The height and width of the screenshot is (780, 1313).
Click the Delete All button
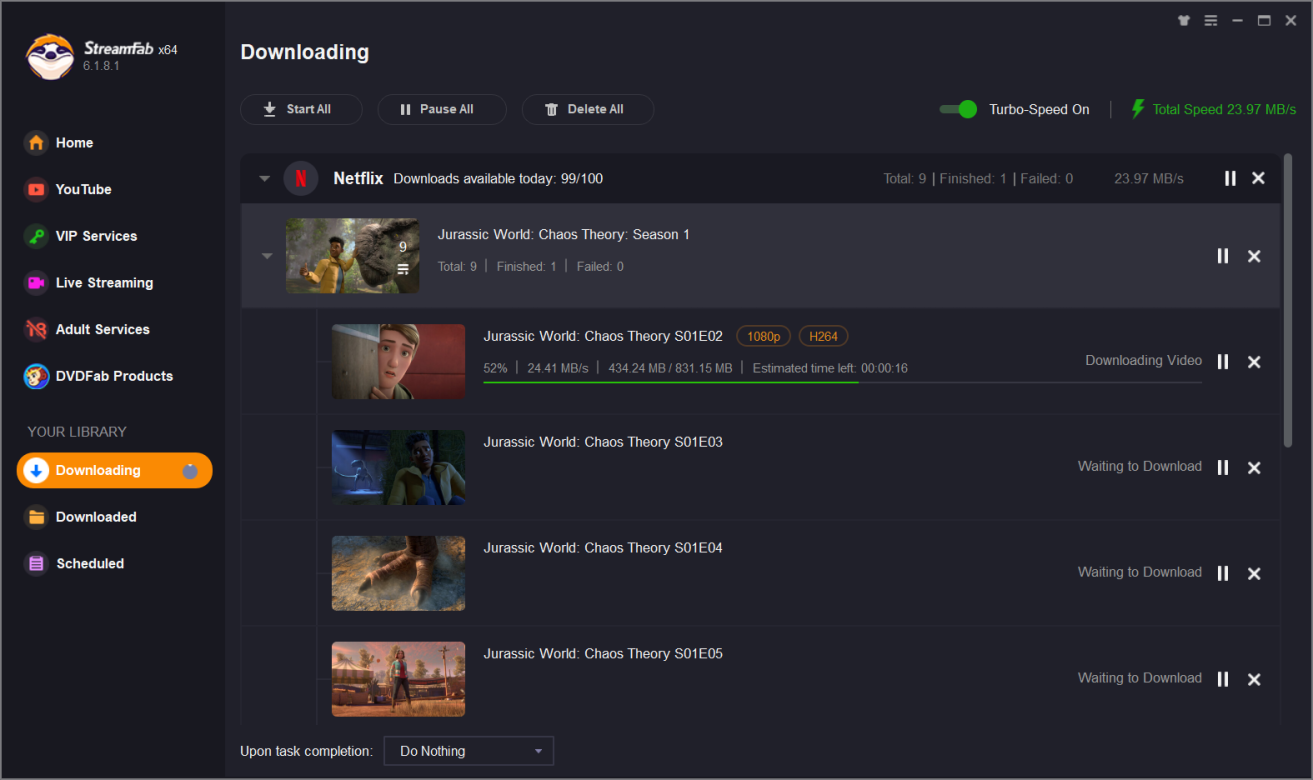(588, 109)
